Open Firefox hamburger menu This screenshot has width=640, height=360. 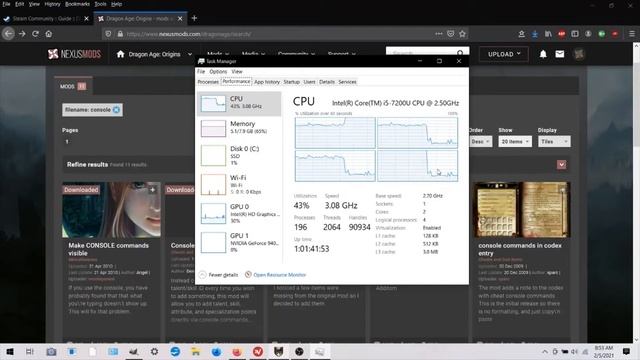(631, 34)
